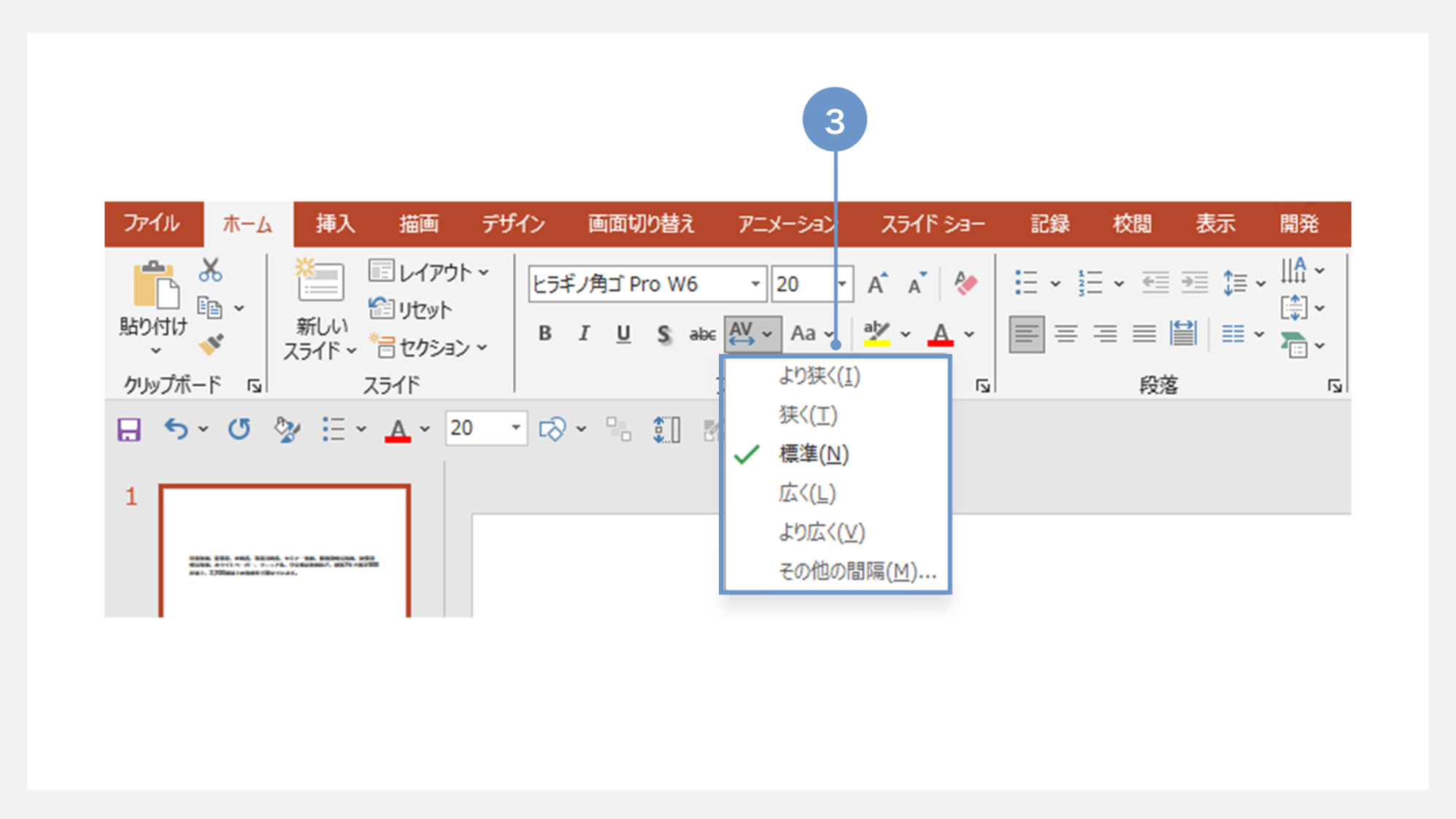This screenshot has width=1456, height=819.
Task: Apply the yellow text highlight color
Action: pos(877,334)
